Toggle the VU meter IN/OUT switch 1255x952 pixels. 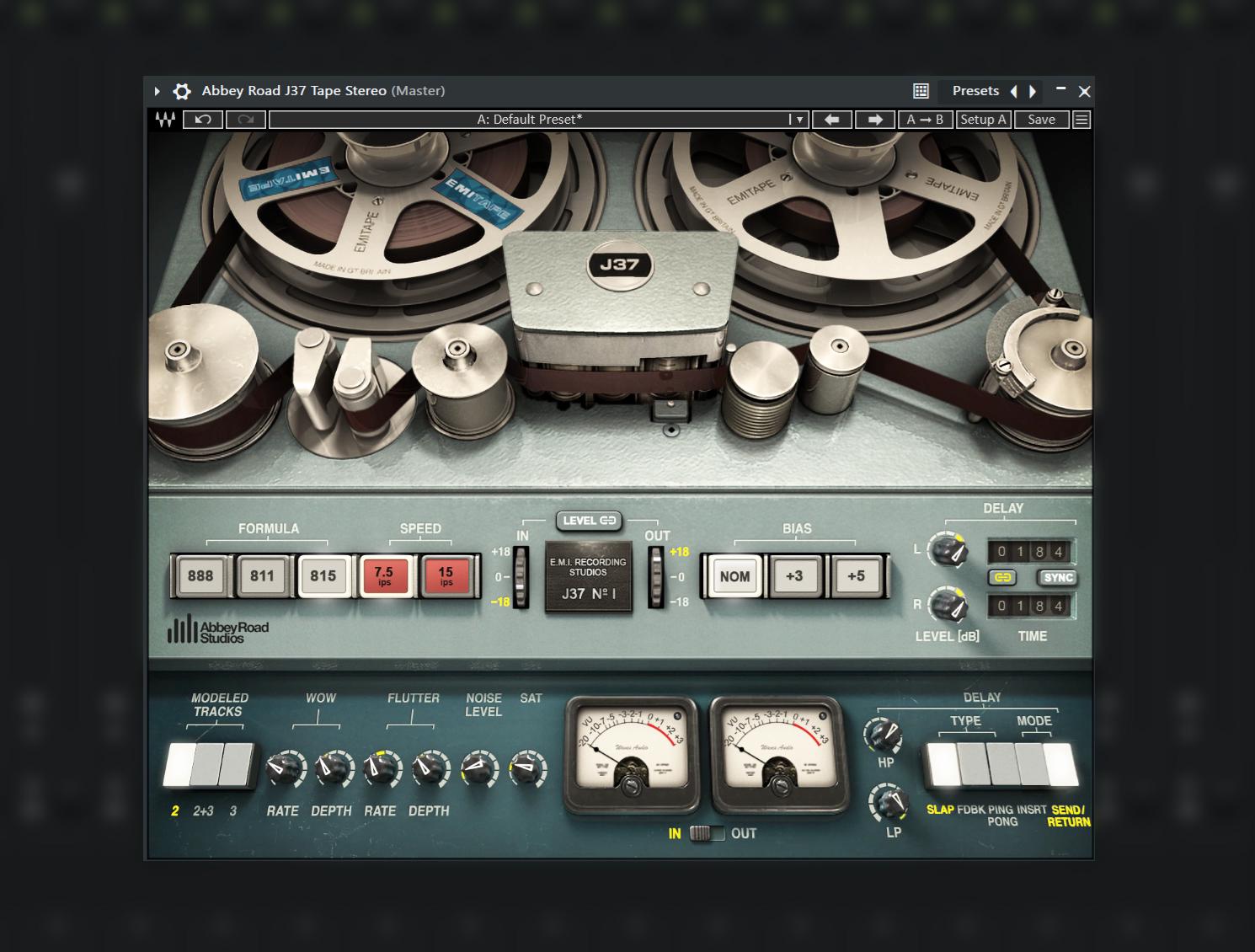708,834
